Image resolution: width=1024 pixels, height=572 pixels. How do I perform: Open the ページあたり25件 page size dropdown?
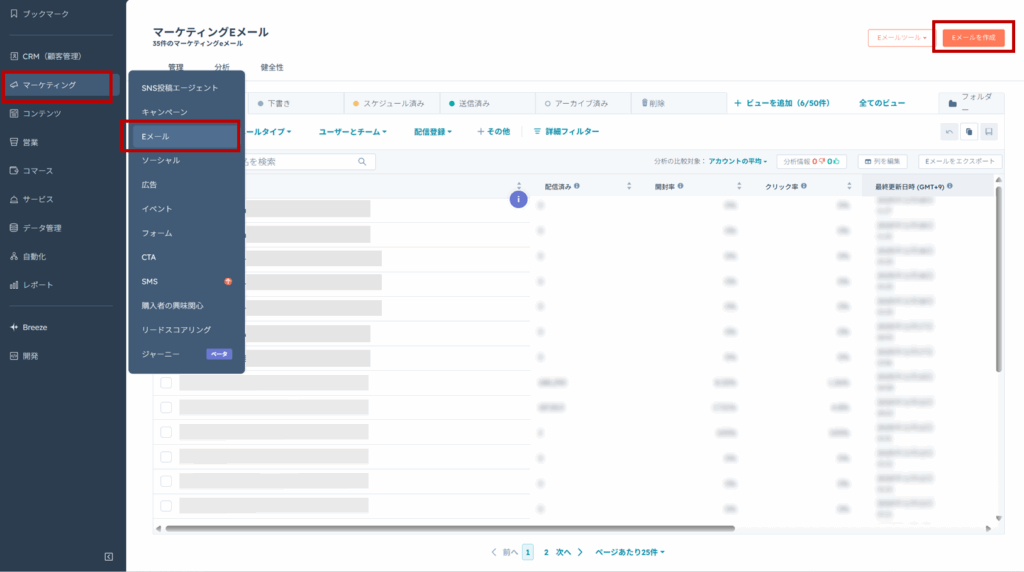pyautogui.click(x=630, y=552)
